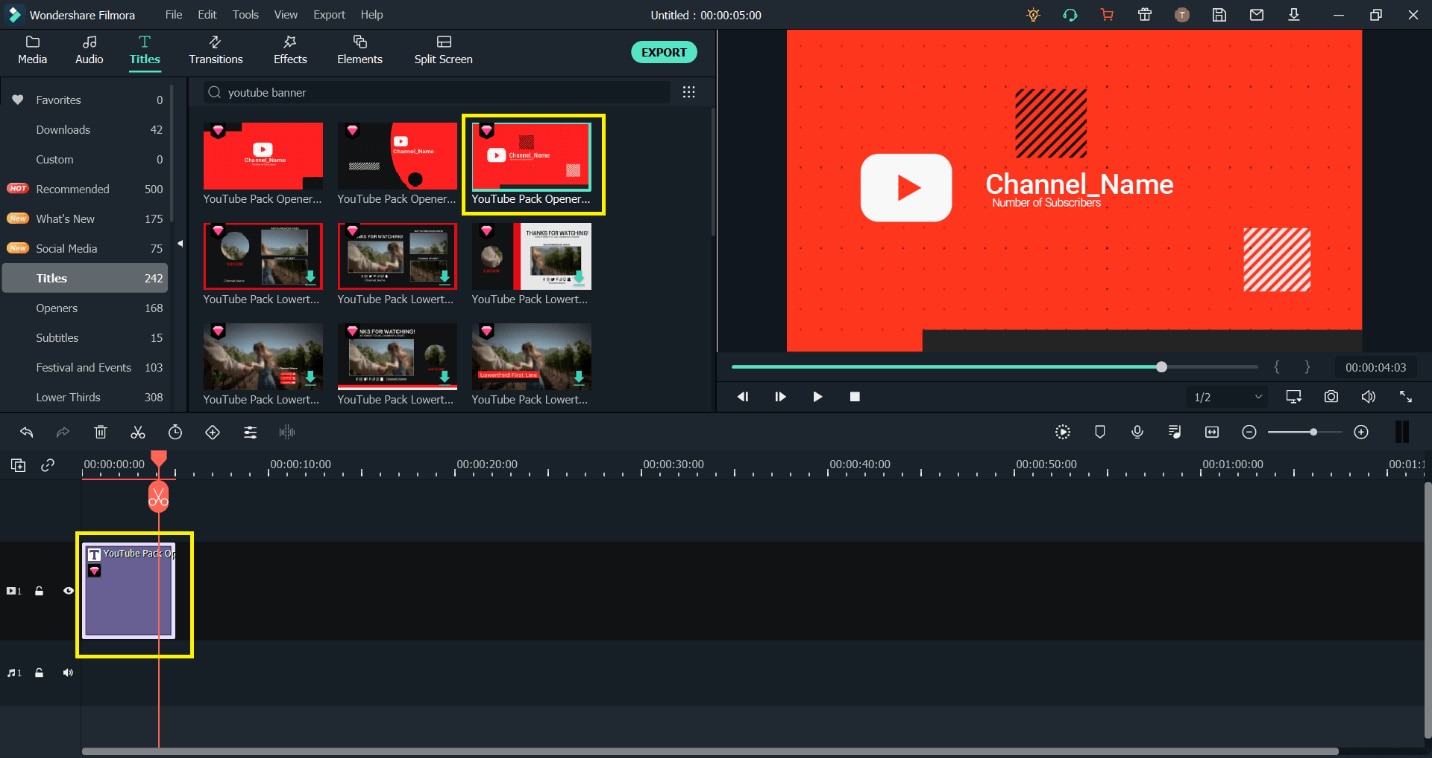Zoom in timeline with plus button

(1361, 432)
